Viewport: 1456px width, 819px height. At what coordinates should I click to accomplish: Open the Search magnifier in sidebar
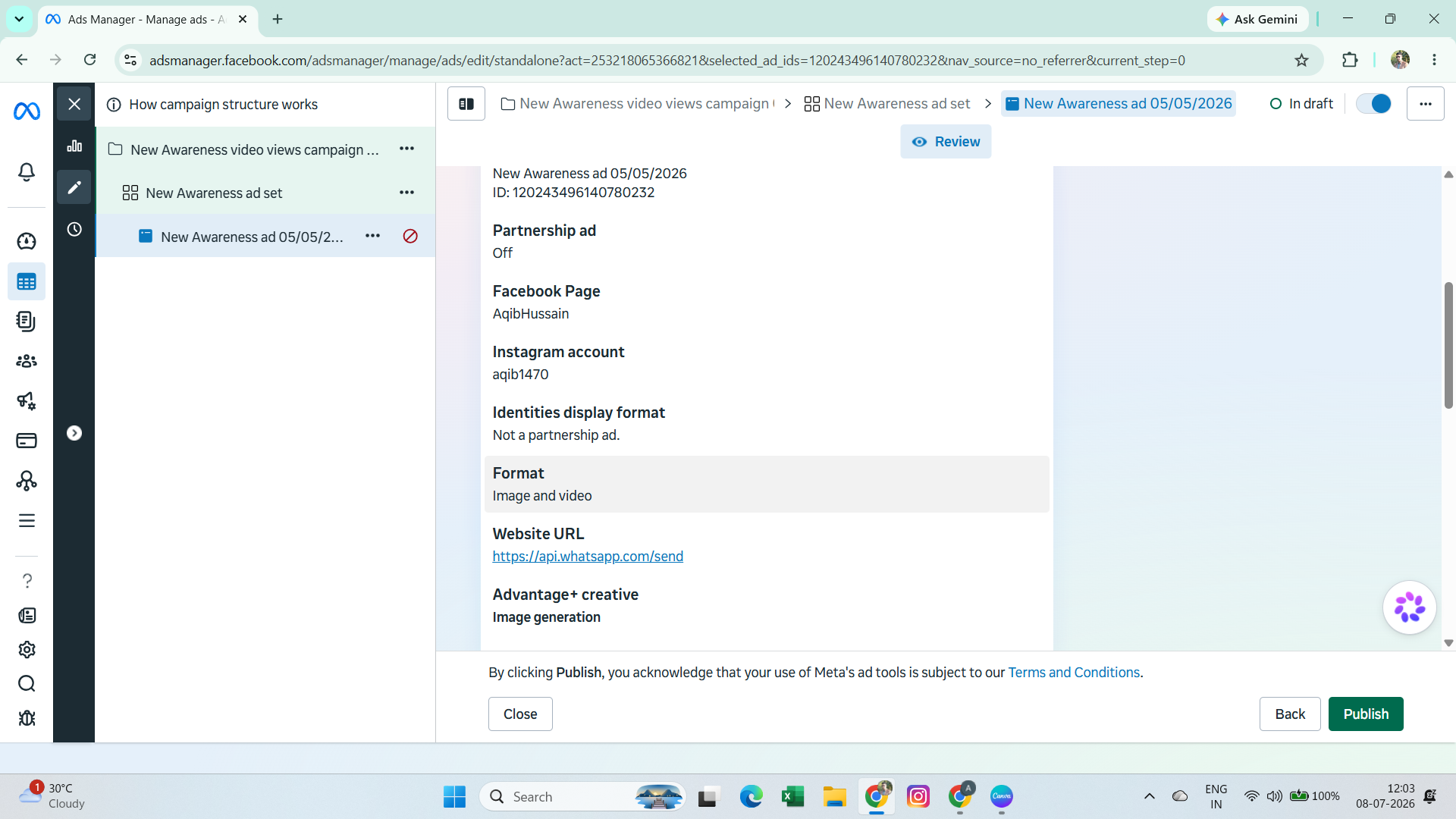27,684
